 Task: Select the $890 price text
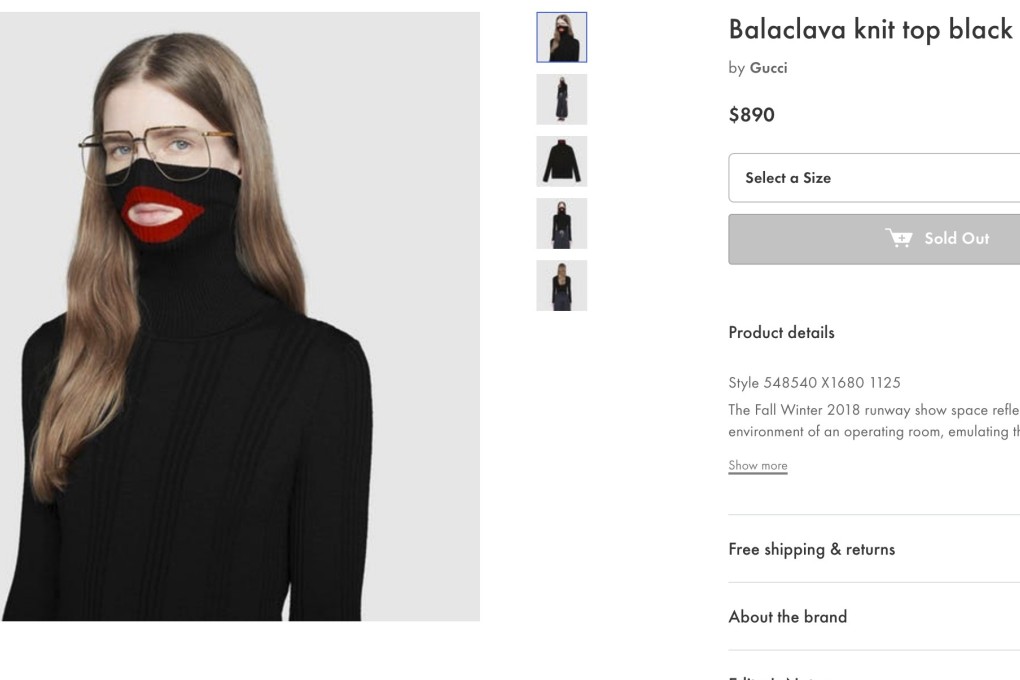pos(751,114)
